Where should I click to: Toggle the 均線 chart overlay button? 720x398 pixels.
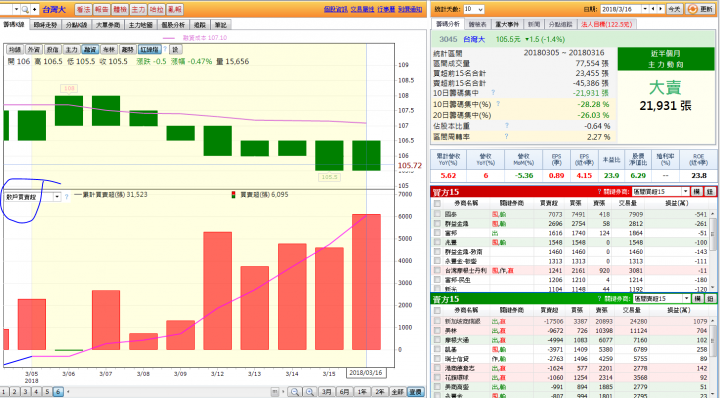tap(15, 50)
